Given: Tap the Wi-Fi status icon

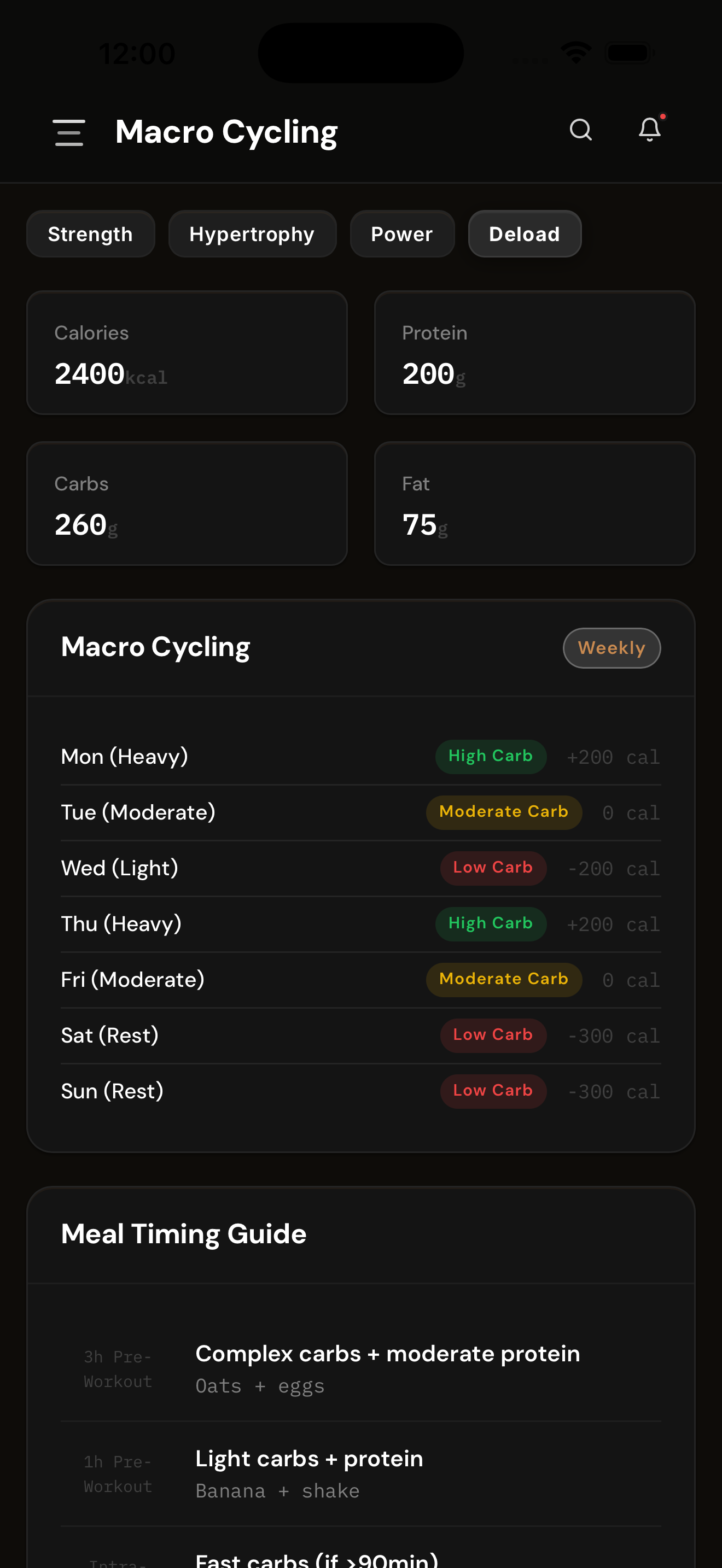Looking at the screenshot, I should coord(576,53).
